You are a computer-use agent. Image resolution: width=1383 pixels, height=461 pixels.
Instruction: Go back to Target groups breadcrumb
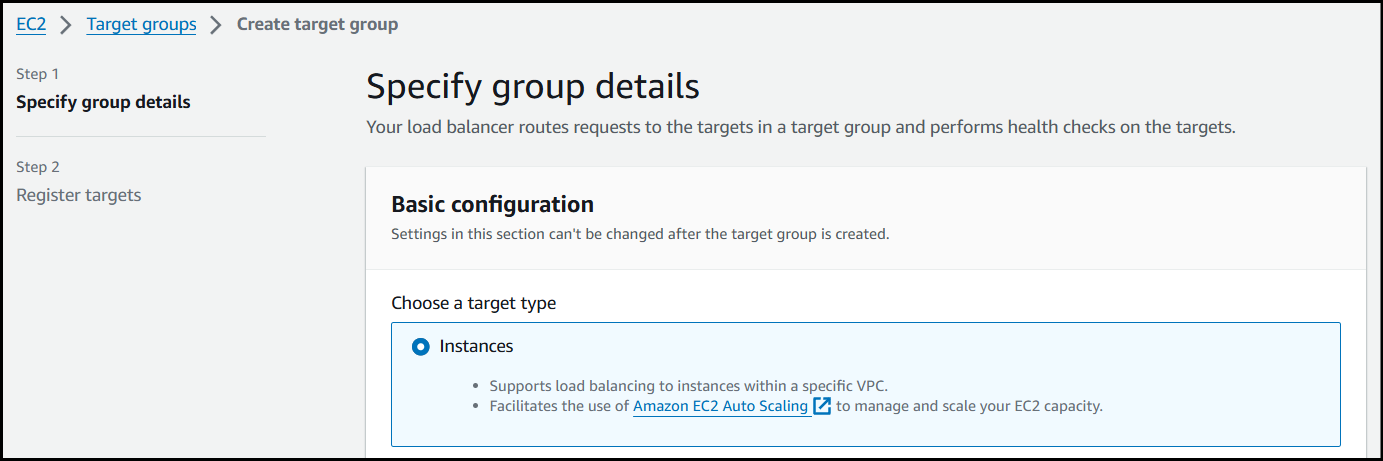pos(141,24)
